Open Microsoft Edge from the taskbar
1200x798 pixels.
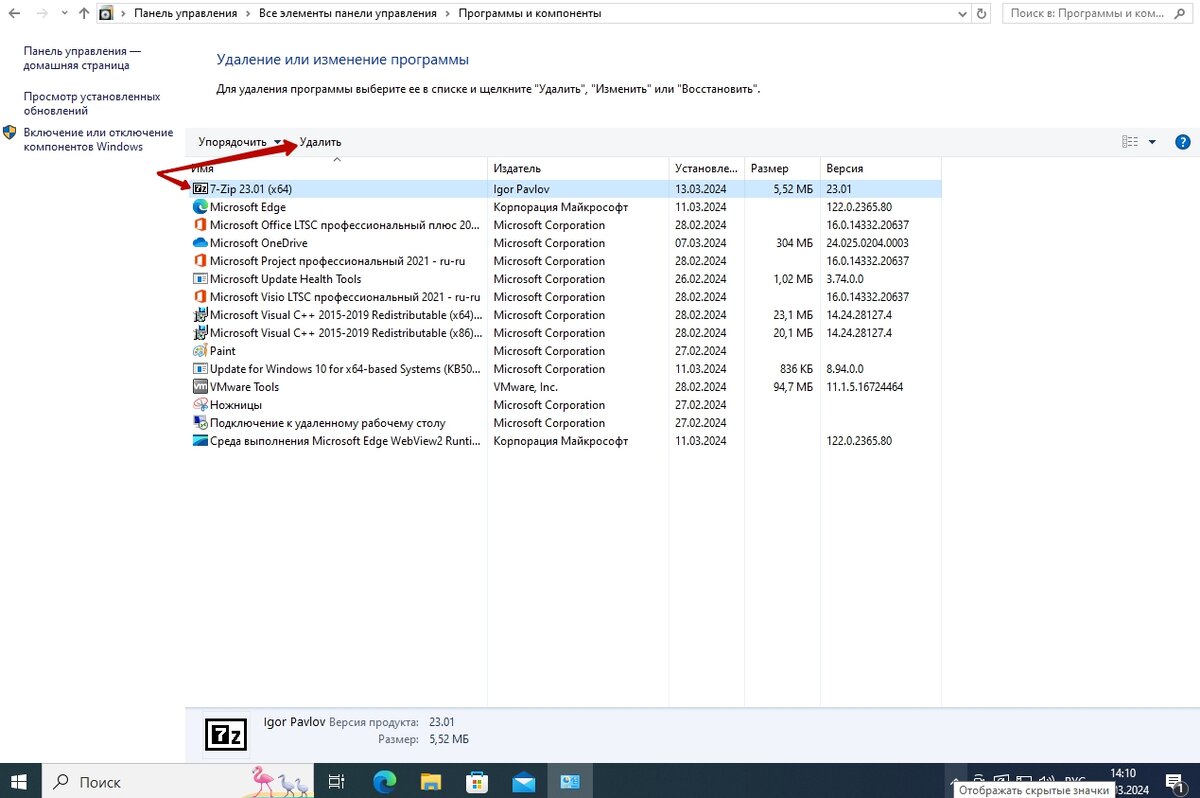point(383,780)
